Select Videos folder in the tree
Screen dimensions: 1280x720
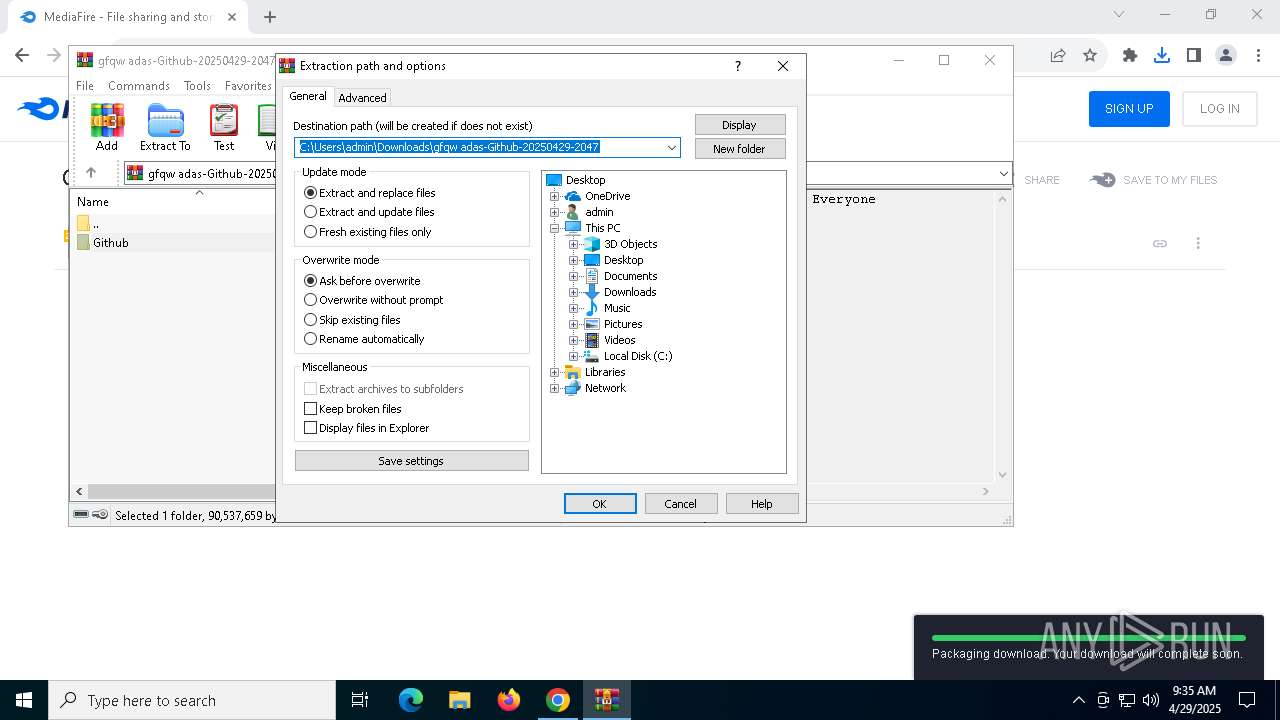pyautogui.click(x=619, y=340)
